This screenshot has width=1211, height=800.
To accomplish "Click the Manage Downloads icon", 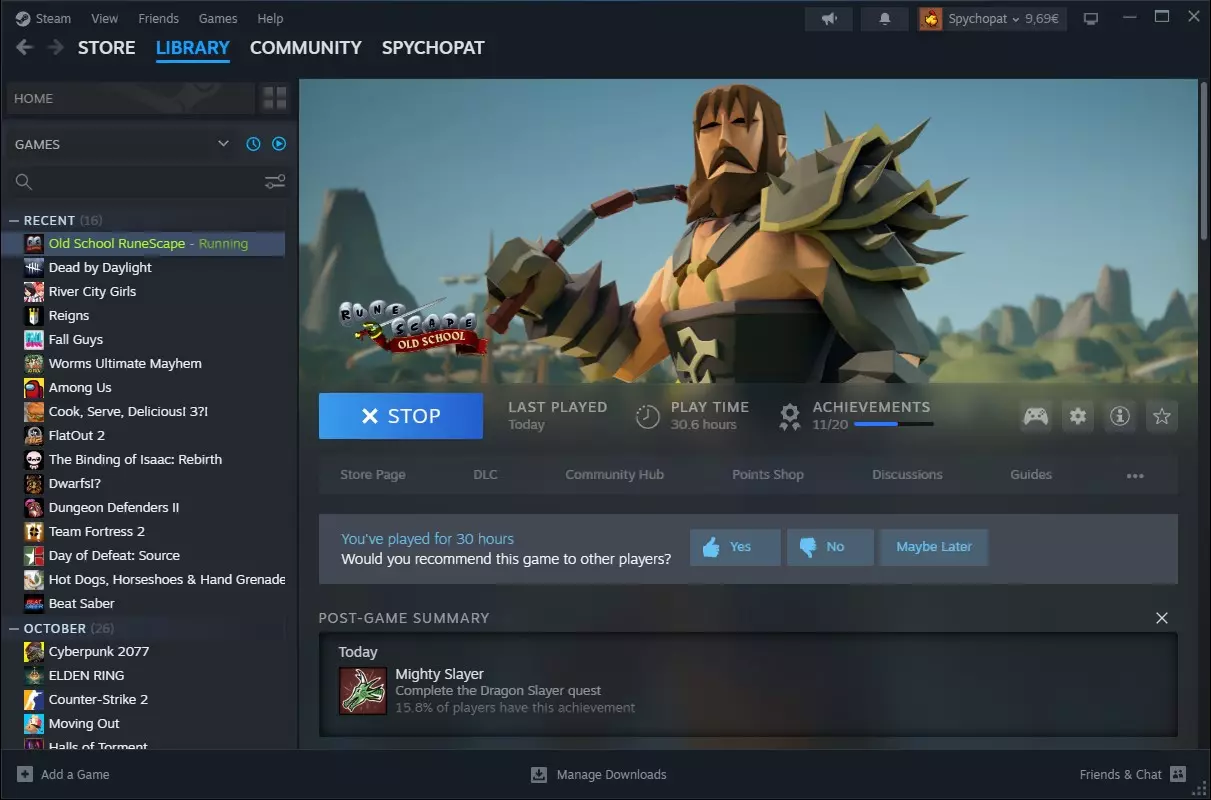I will click(x=539, y=774).
